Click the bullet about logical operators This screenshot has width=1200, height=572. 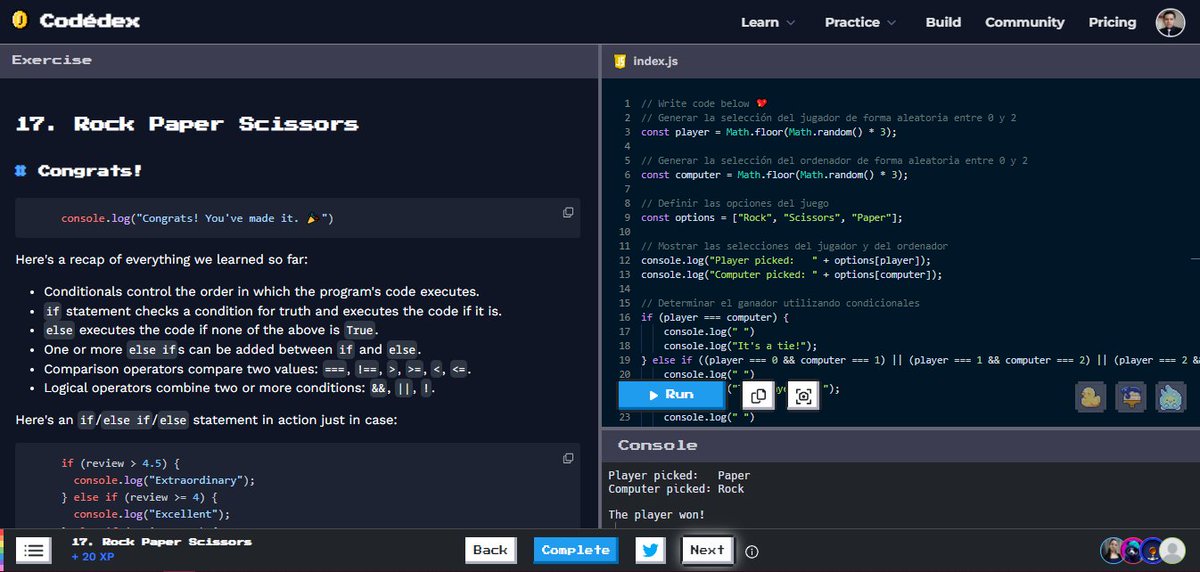coord(239,388)
